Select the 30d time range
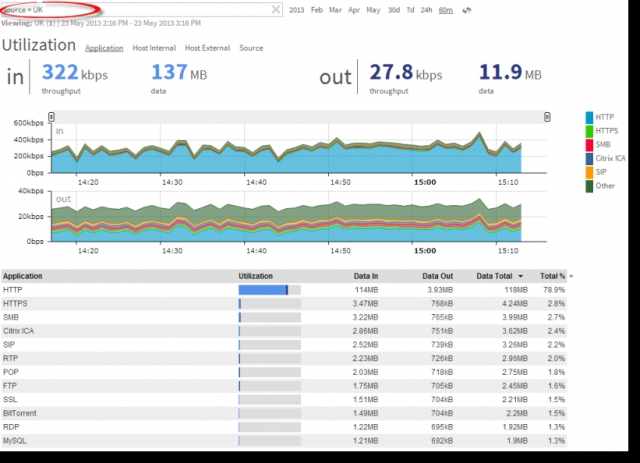The height and width of the screenshot is (463, 640). (394, 10)
